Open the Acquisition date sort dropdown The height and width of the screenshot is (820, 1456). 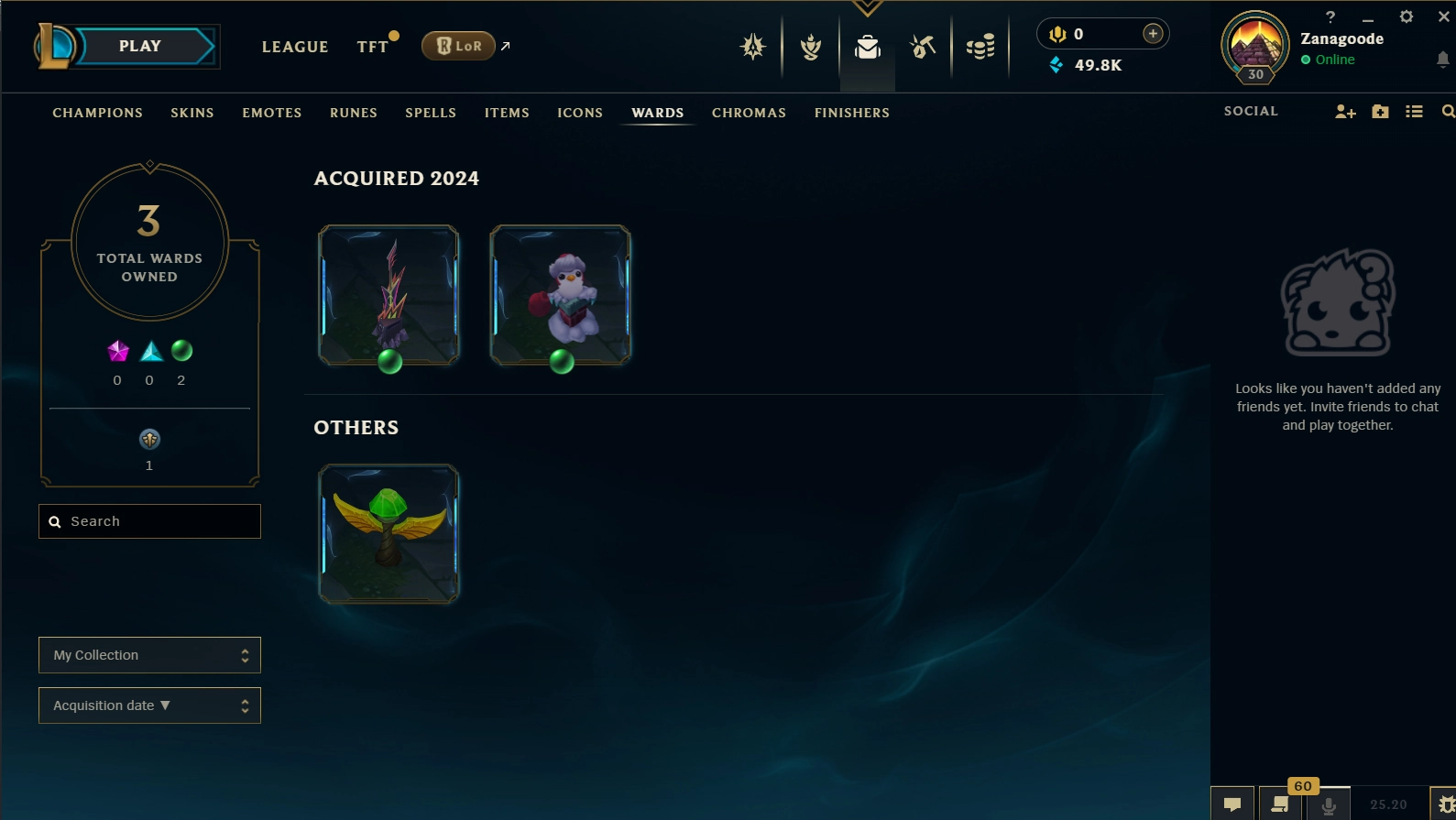[x=149, y=705]
